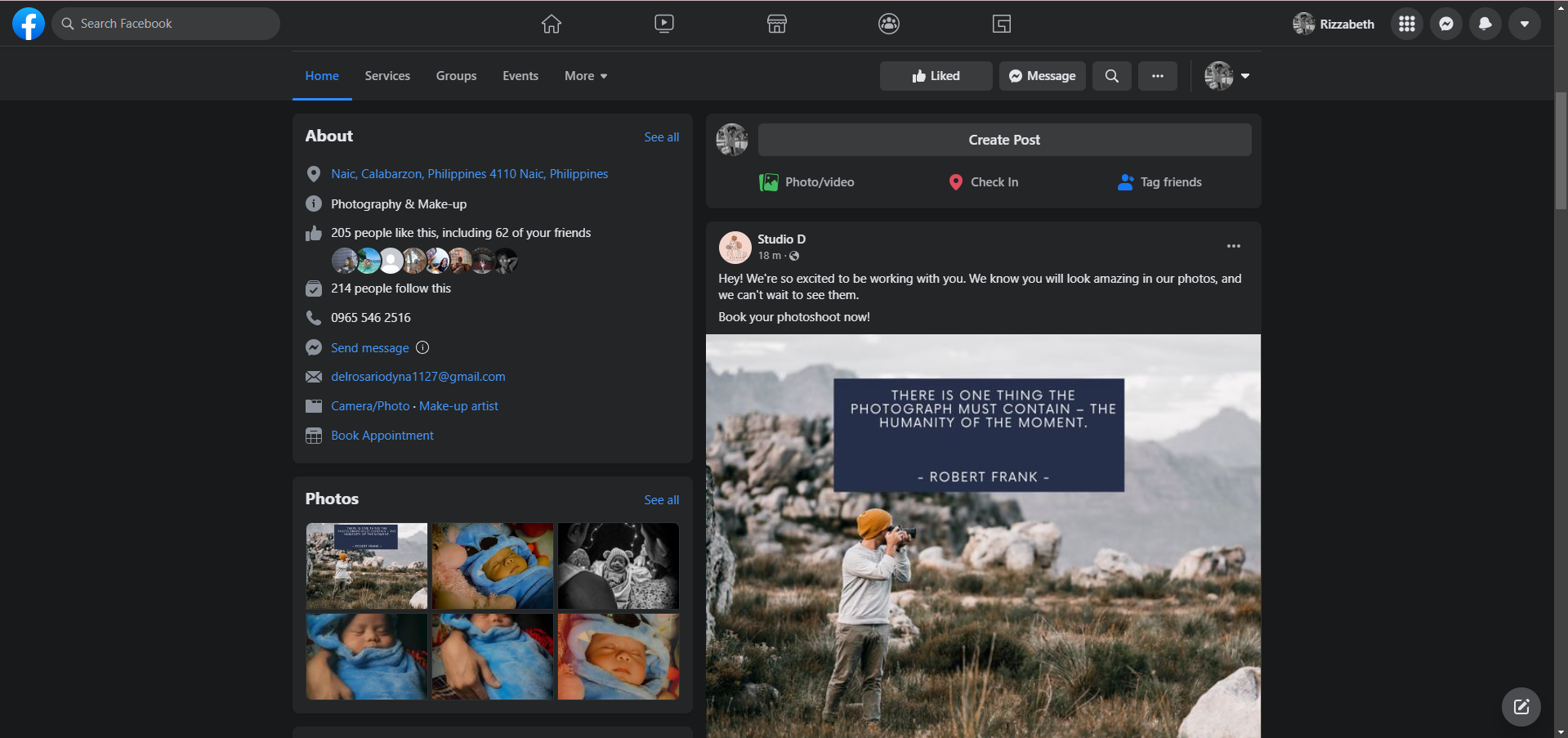
Task: Open the Robert Frank quote photo thumbnail
Action: click(367, 566)
